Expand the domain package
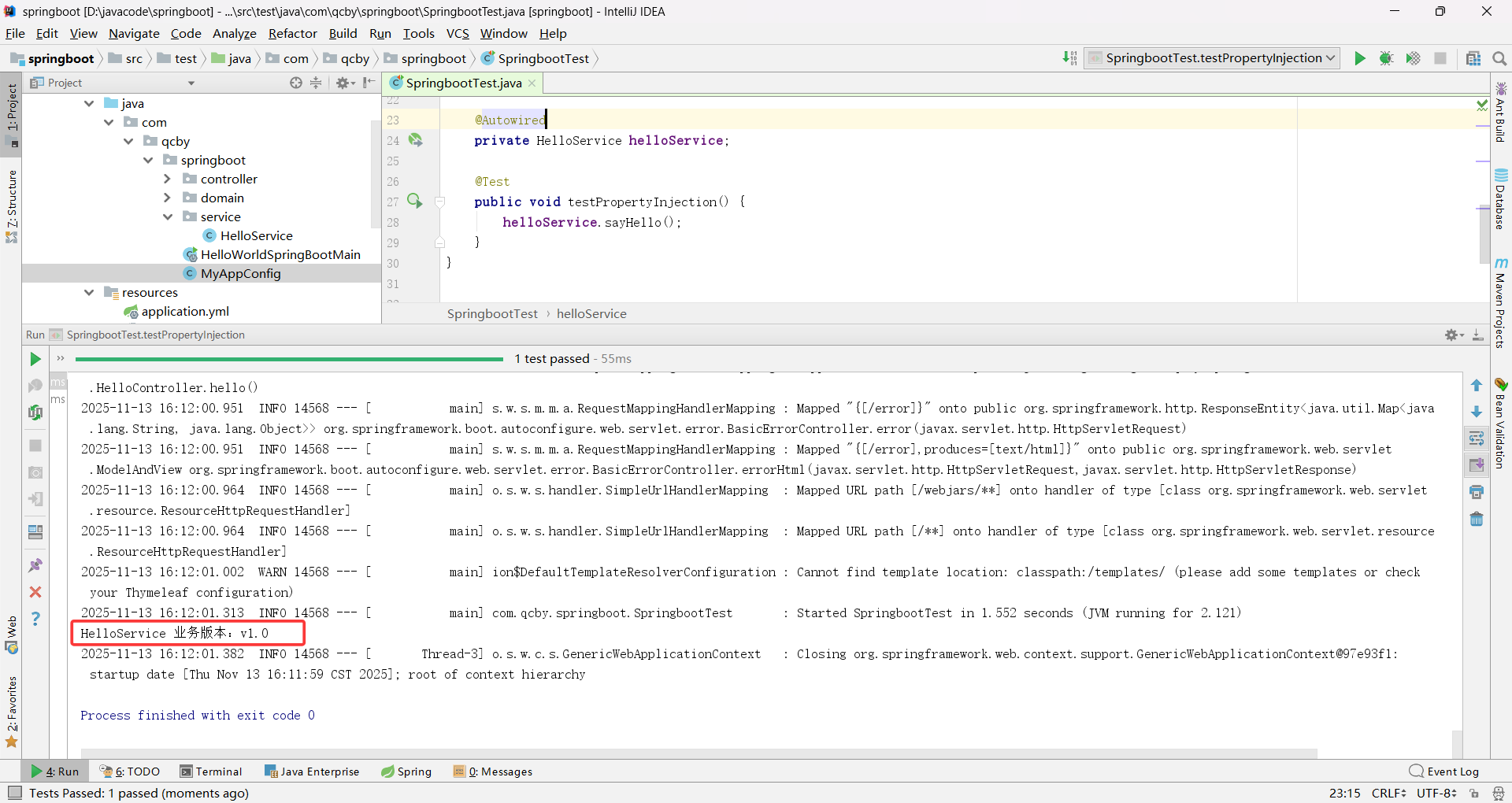 (167, 198)
